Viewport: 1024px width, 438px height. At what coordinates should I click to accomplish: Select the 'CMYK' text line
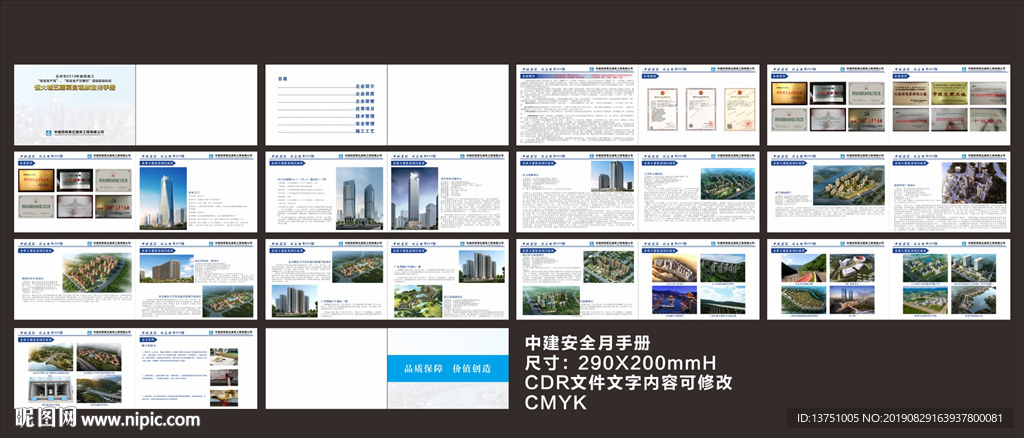point(556,403)
